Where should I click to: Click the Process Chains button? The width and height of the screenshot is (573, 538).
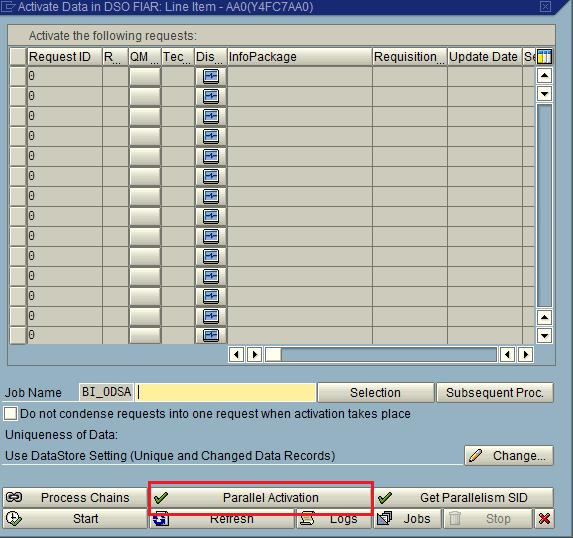tap(75, 497)
